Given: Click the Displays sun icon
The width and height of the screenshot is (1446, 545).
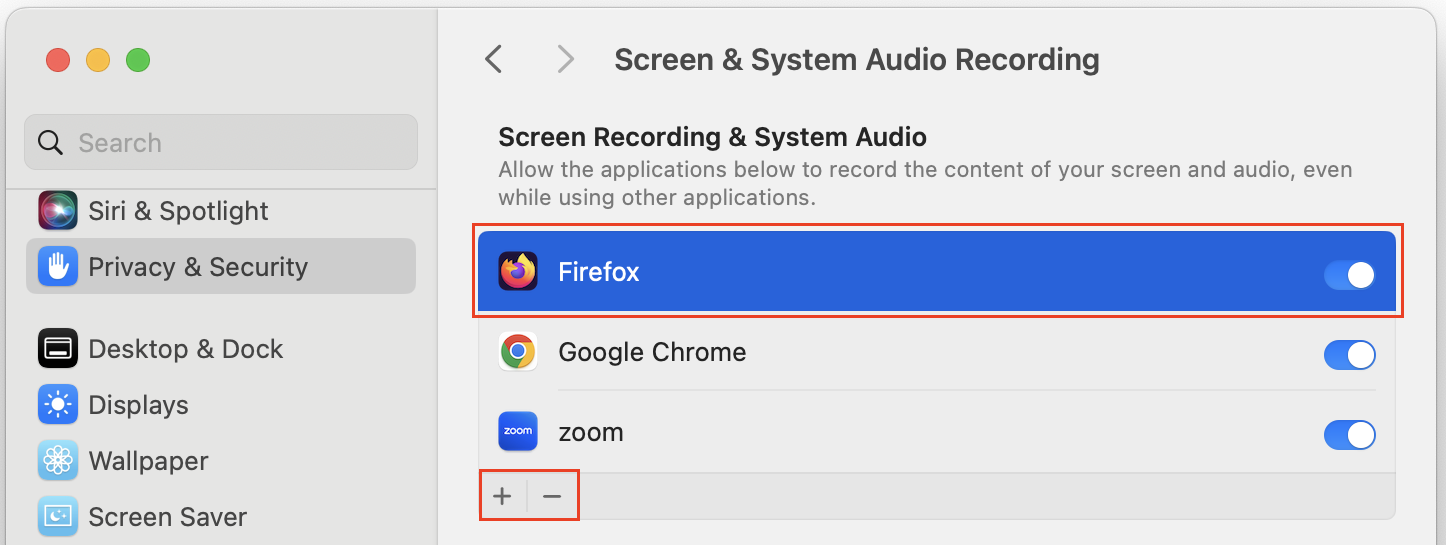Looking at the screenshot, I should coord(58,405).
